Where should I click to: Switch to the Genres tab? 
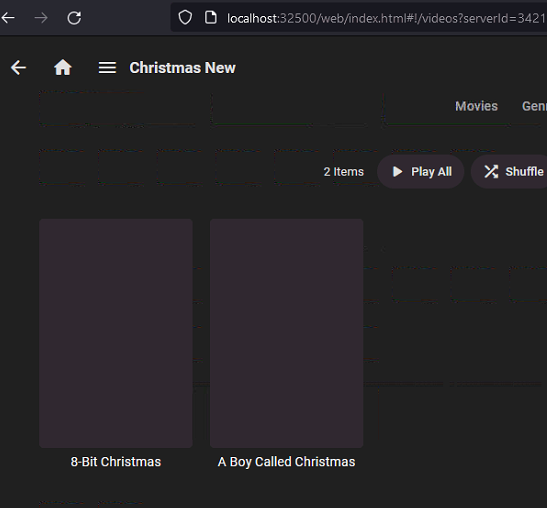(x=534, y=106)
